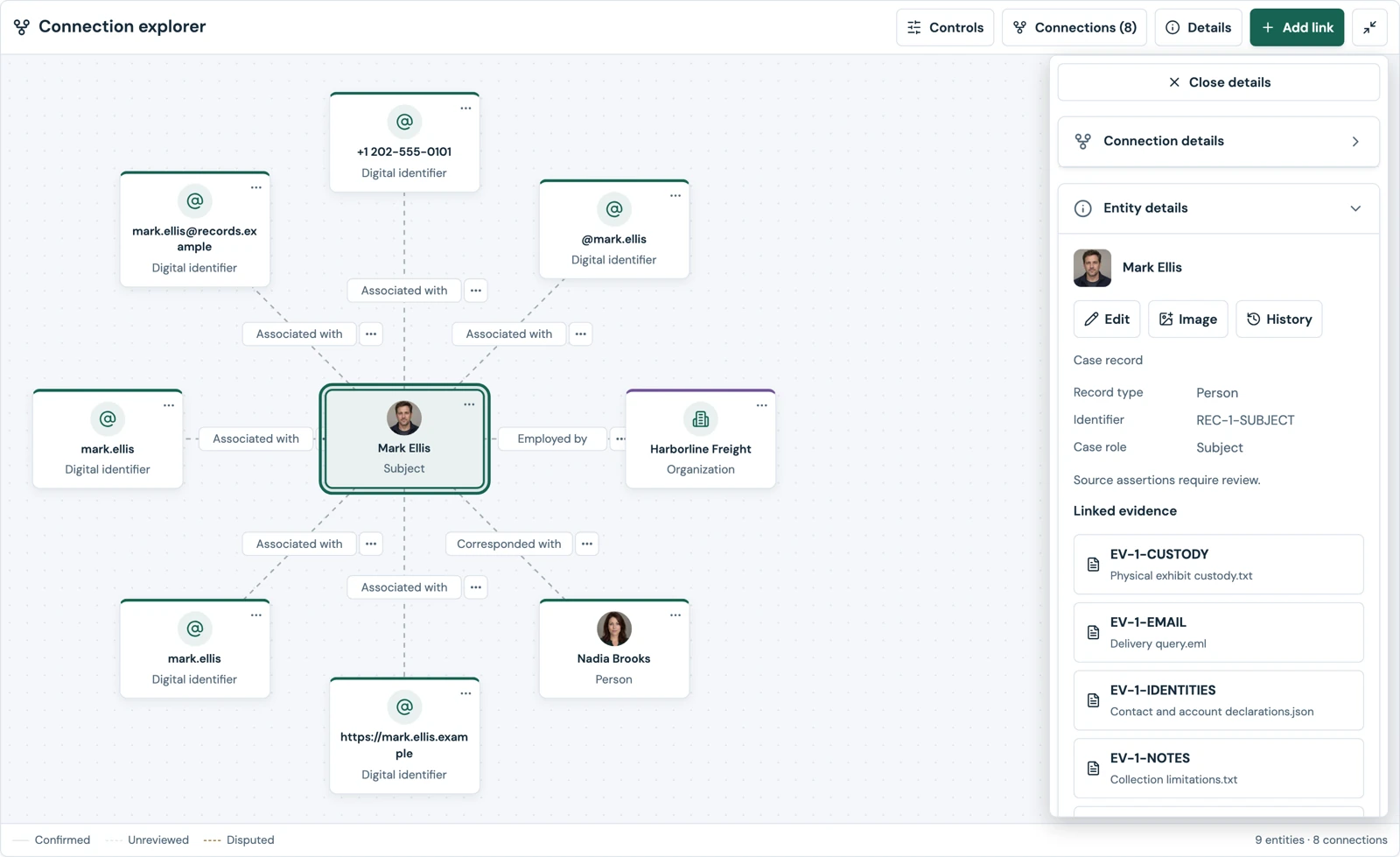Click the Unreviewed legend entry

147,839
